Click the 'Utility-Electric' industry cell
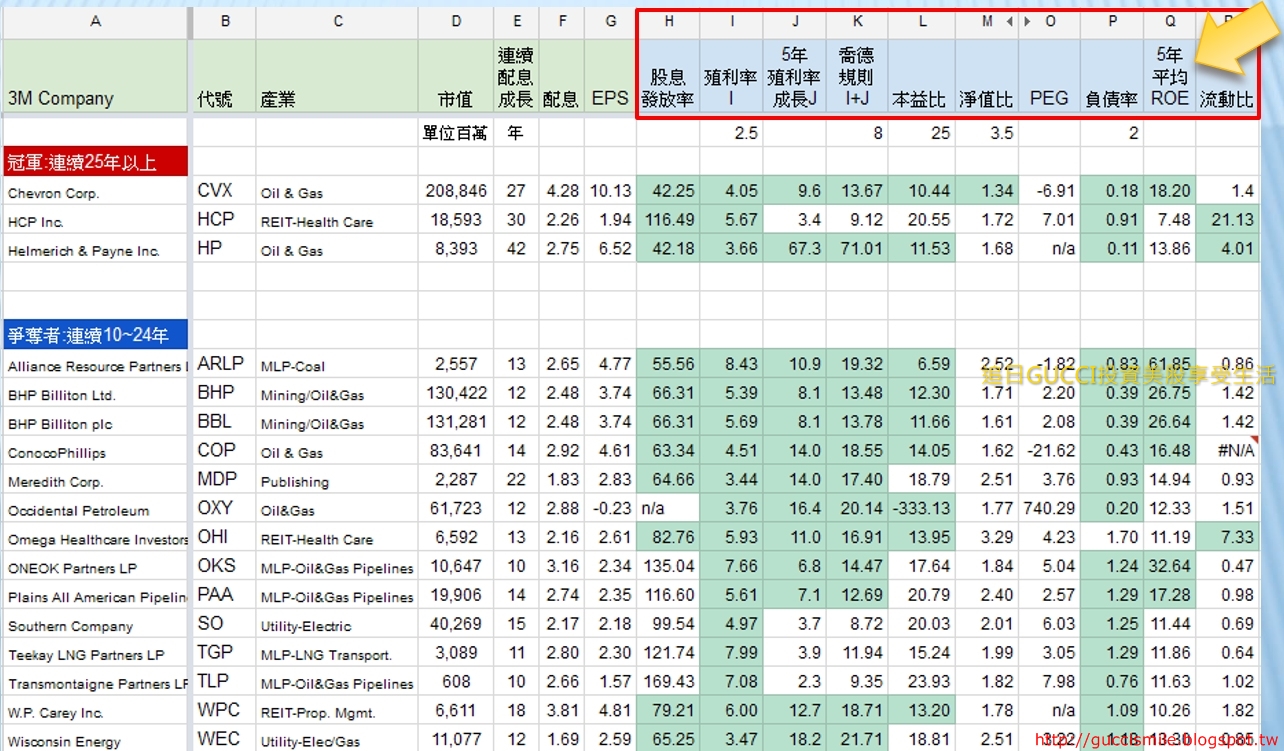 coord(337,624)
